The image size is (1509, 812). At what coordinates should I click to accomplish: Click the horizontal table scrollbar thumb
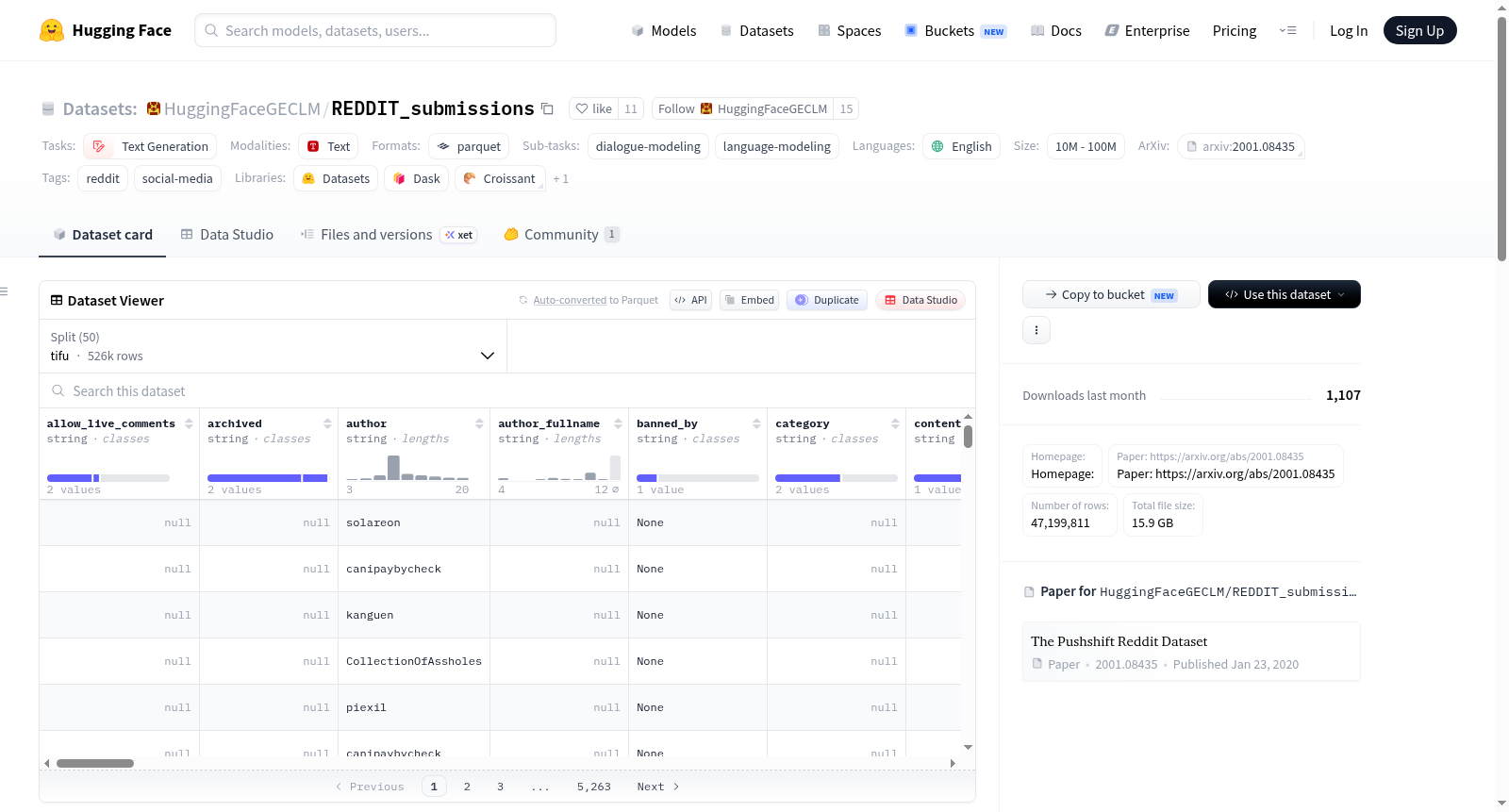pos(95,763)
